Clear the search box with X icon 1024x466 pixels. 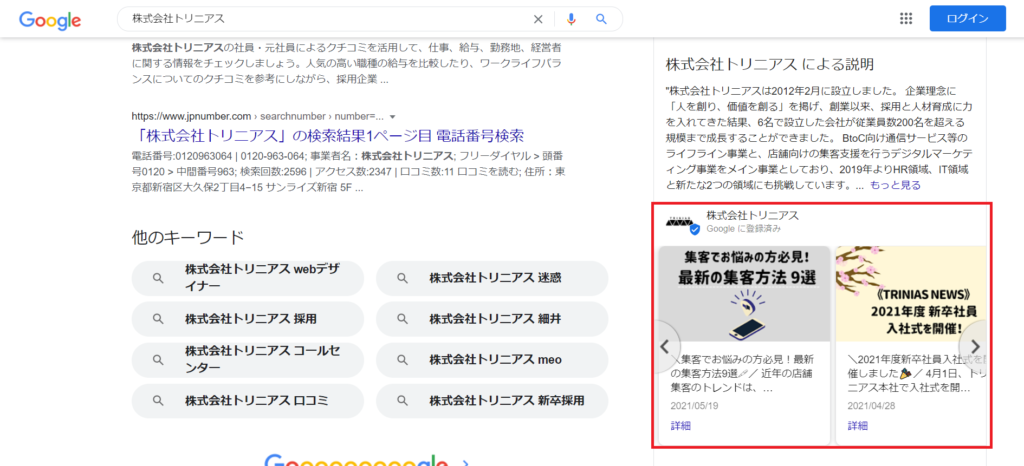(x=538, y=19)
